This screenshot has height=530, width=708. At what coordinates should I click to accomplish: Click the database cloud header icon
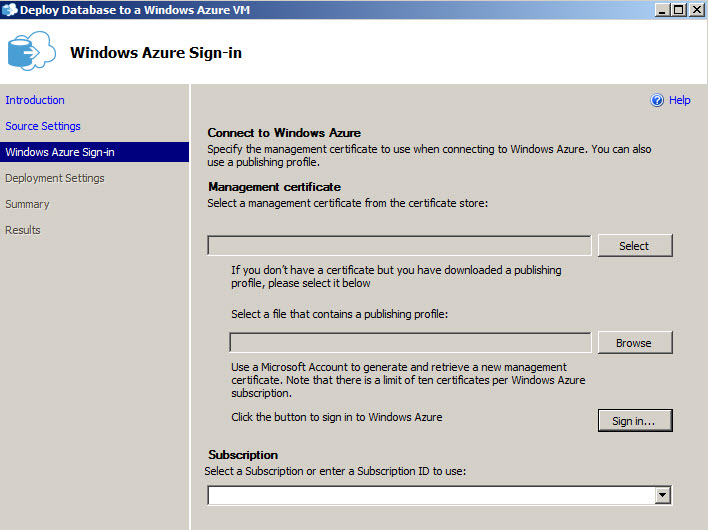point(32,51)
